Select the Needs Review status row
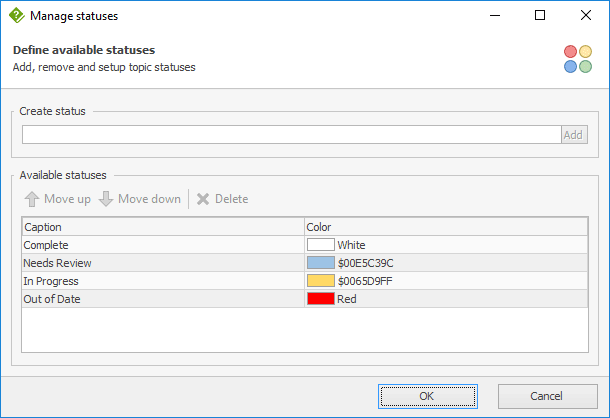610x418 pixels. (305, 263)
